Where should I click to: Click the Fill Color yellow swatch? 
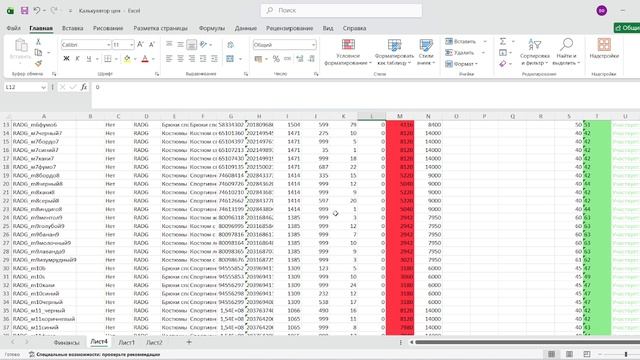tap(127, 59)
